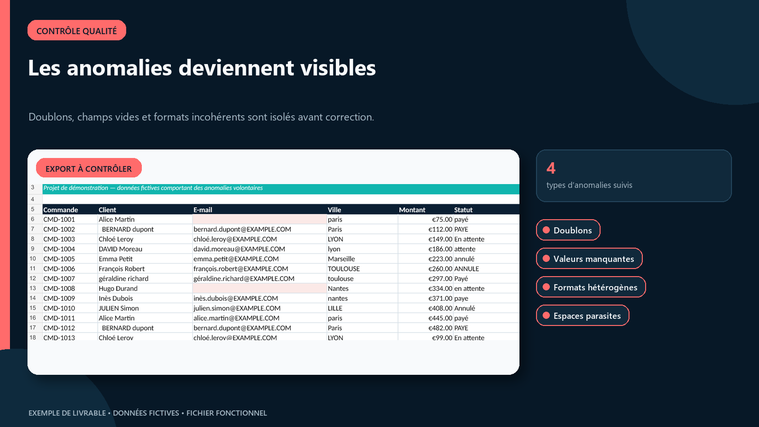The width and height of the screenshot is (759, 427).
Task: Select amount €186.00
Action: coord(425,249)
